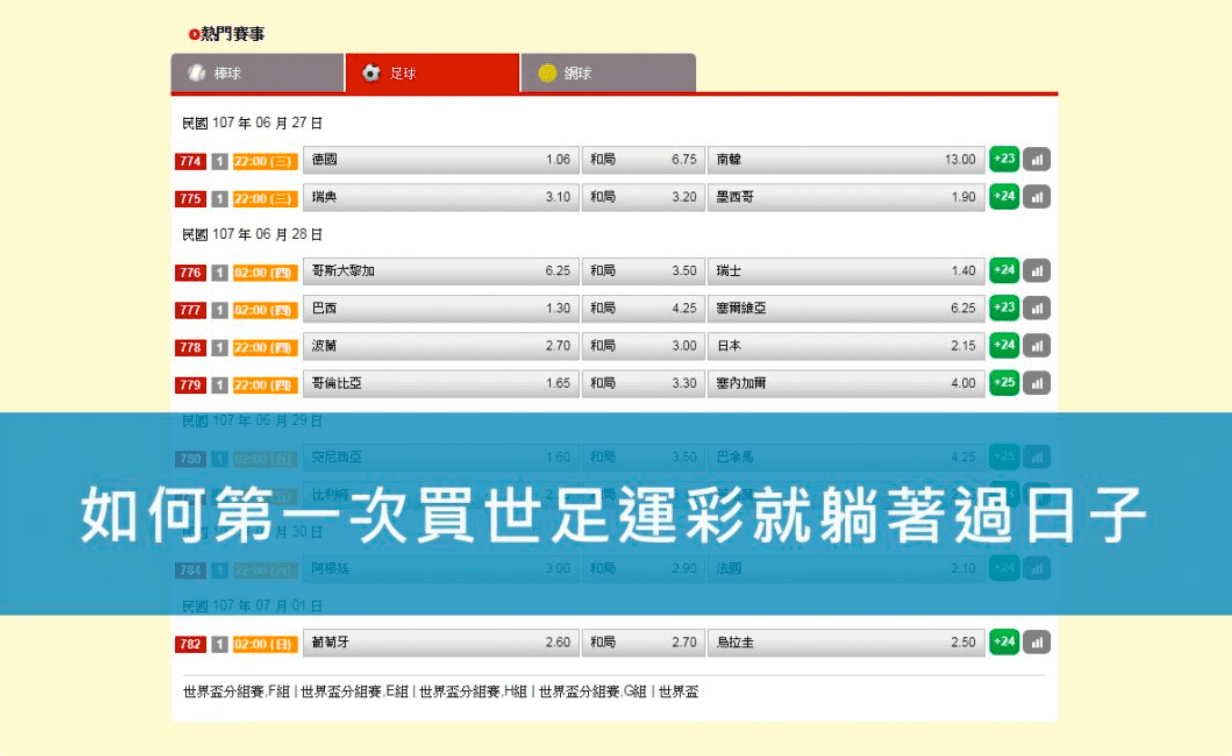Screen dimensions: 1232x756
Task: Bet on 塞內加爾 at odds 4.00
Action: click(x=847, y=383)
